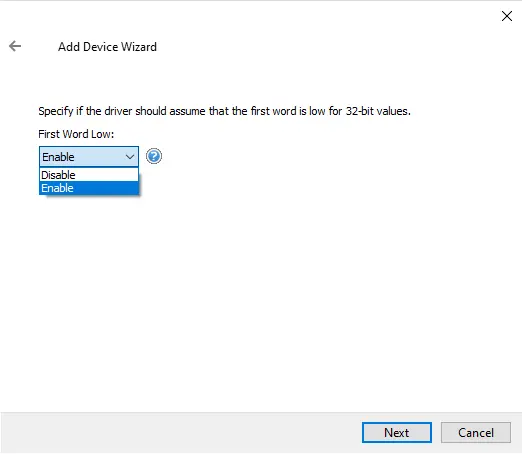This screenshot has width=522, height=454.
Task: Go back to previous wizard page
Action: coord(15,46)
